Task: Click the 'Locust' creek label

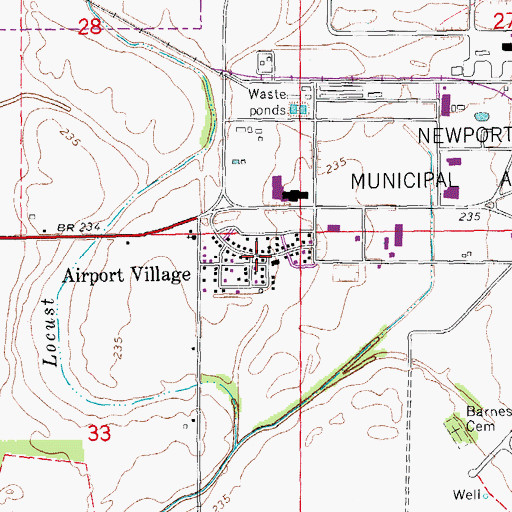Action: (50, 332)
